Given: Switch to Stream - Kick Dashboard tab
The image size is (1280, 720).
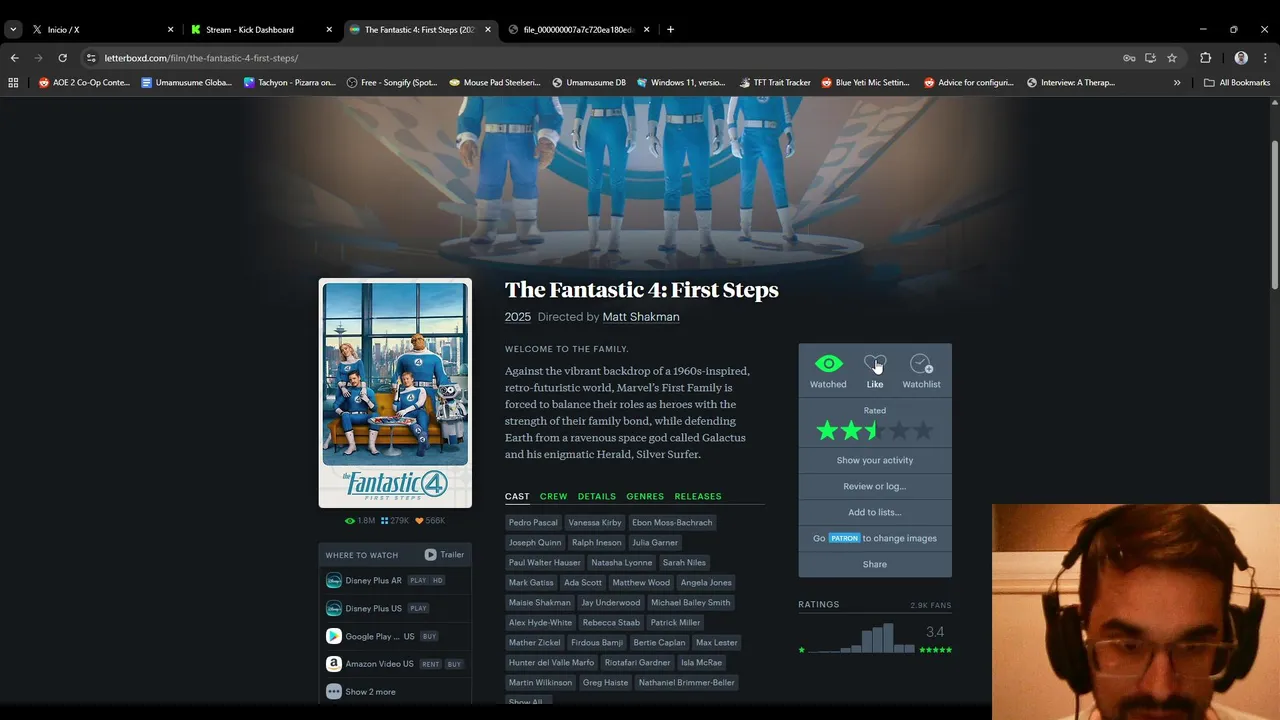Looking at the screenshot, I should [x=262, y=30].
